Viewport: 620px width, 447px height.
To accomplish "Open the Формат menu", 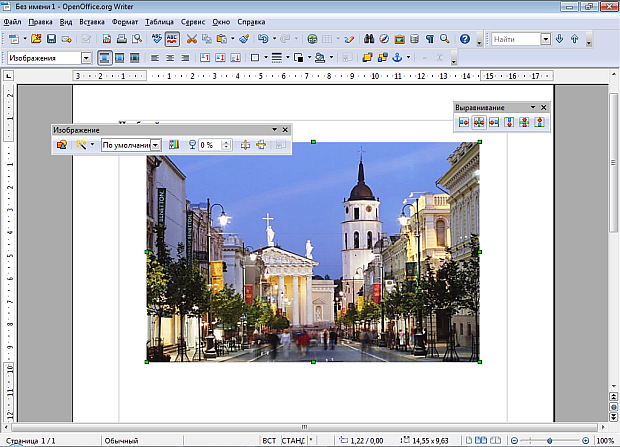I will click(x=126, y=21).
